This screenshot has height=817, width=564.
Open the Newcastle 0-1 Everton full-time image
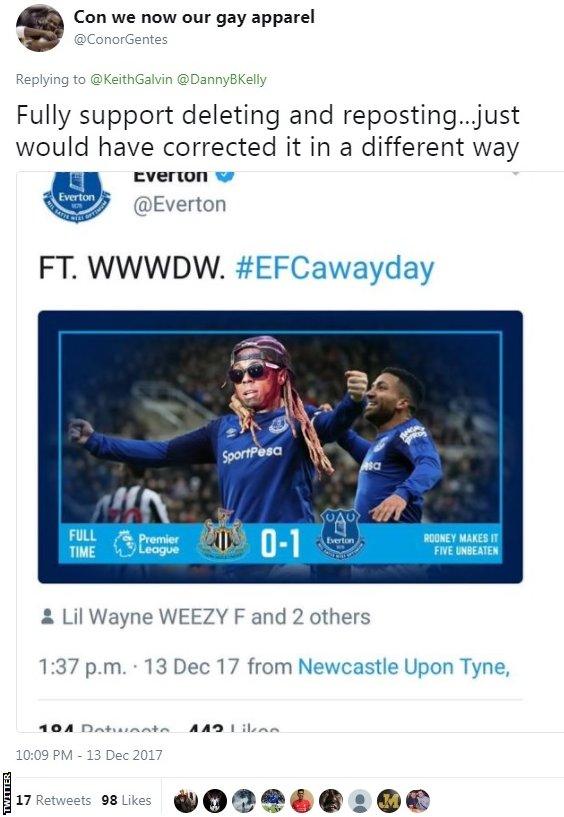pos(280,447)
